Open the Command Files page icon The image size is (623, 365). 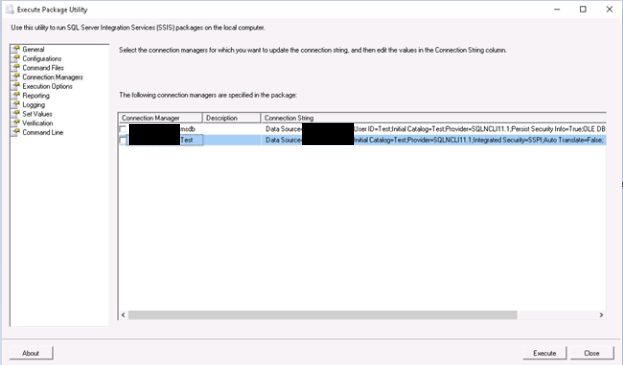[x=15, y=68]
